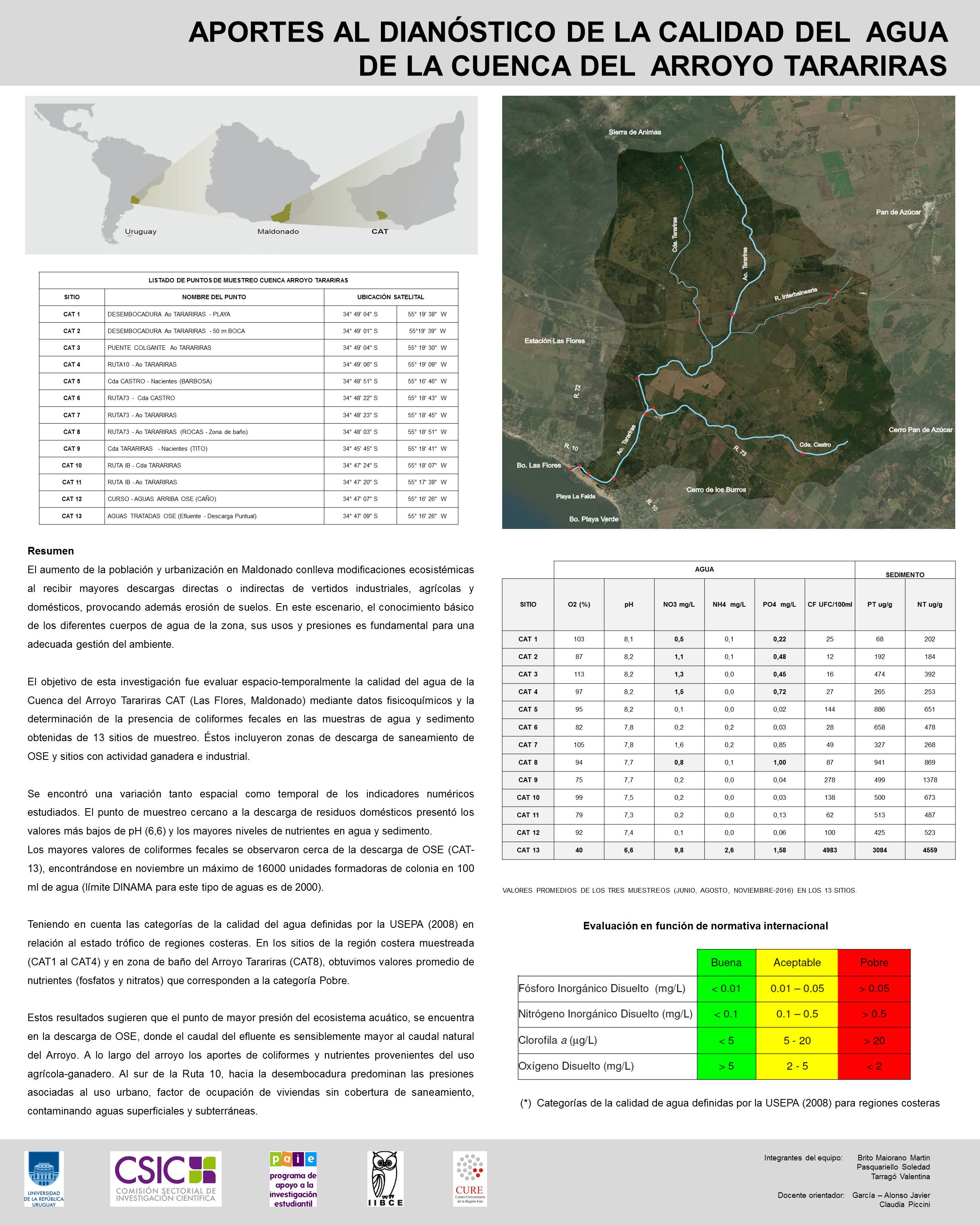The image size is (980, 1225).
Task: Click the 'Cerro de los Burros' map label
Action: (x=716, y=490)
